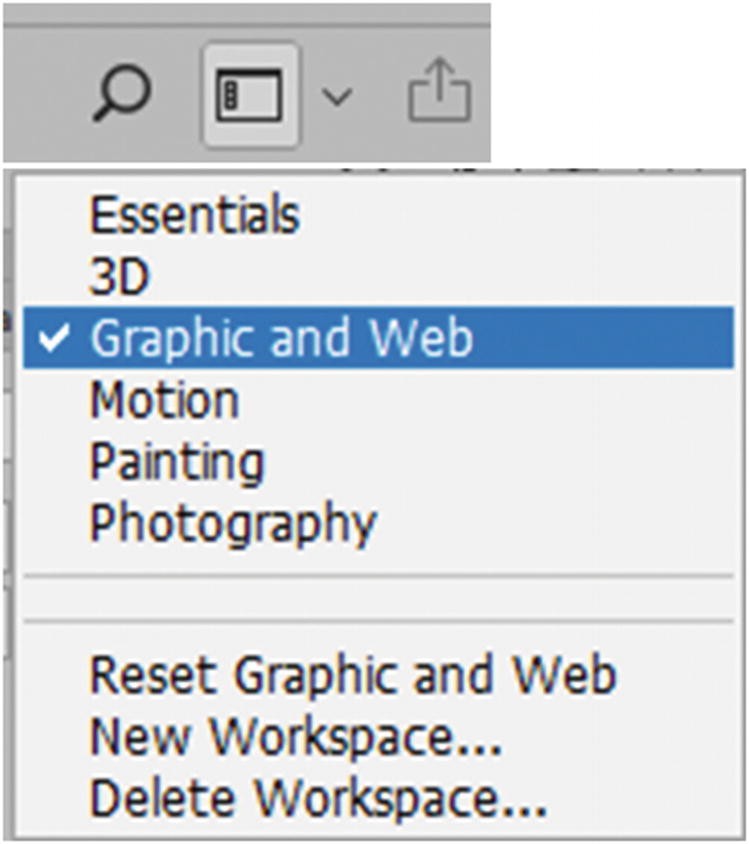Click the upper separator line under Photography

pyautogui.click(x=378, y=576)
